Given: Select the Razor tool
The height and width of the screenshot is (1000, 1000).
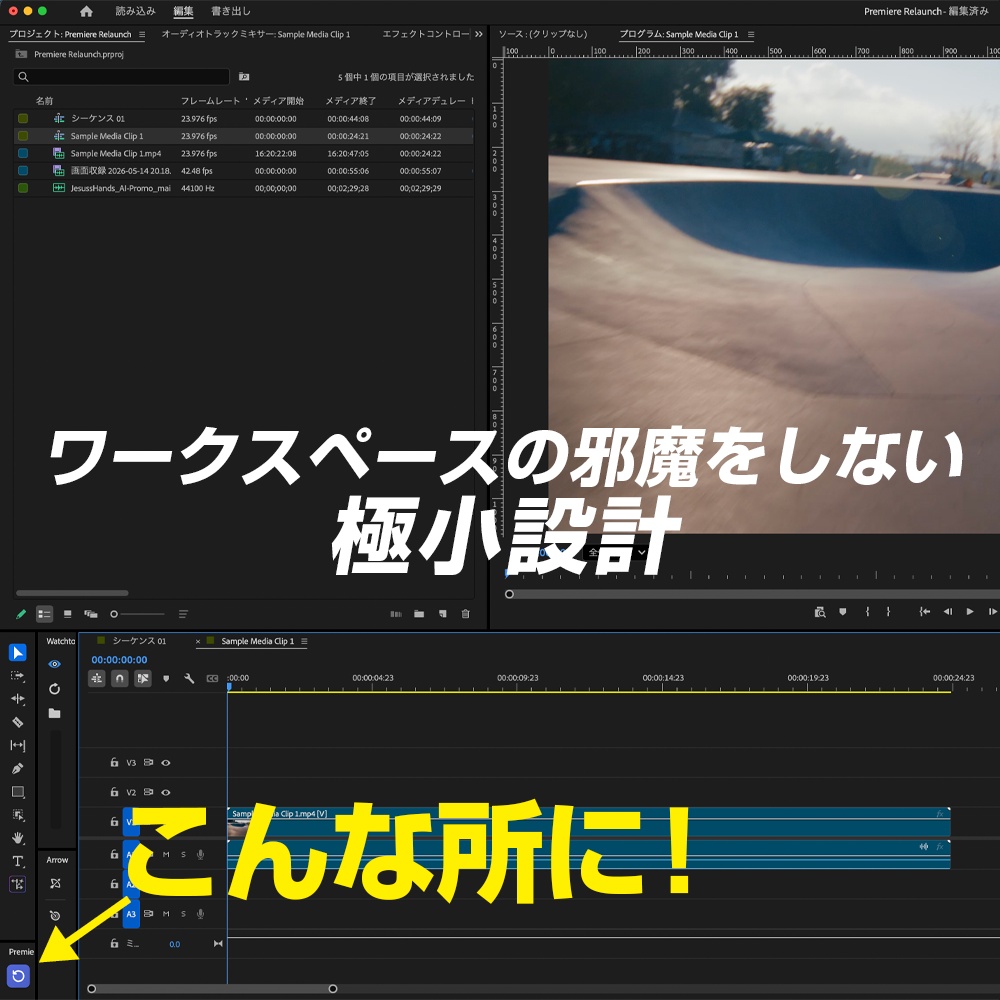Looking at the screenshot, I should click(18, 722).
